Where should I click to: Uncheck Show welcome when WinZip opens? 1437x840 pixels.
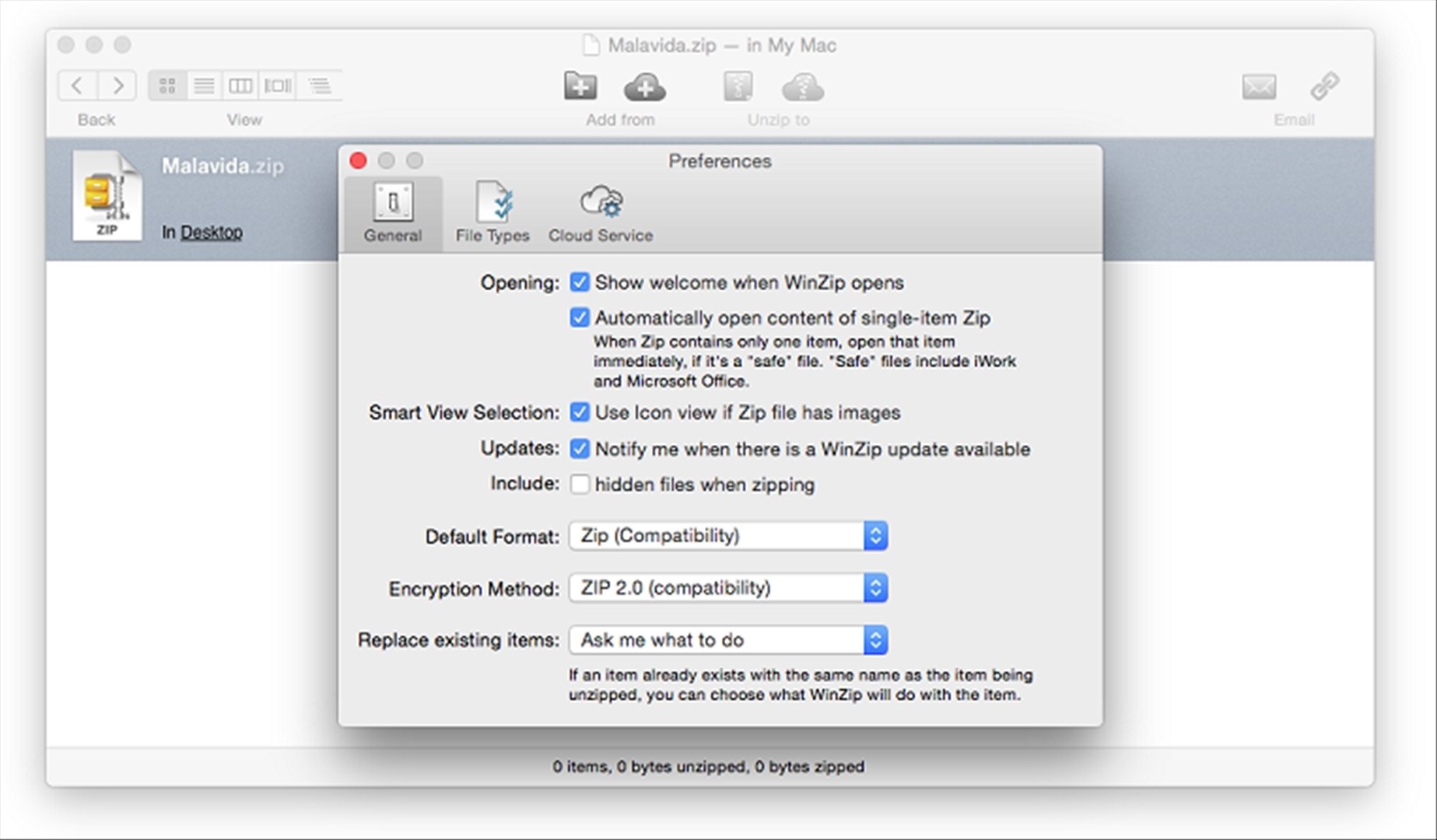click(x=580, y=282)
